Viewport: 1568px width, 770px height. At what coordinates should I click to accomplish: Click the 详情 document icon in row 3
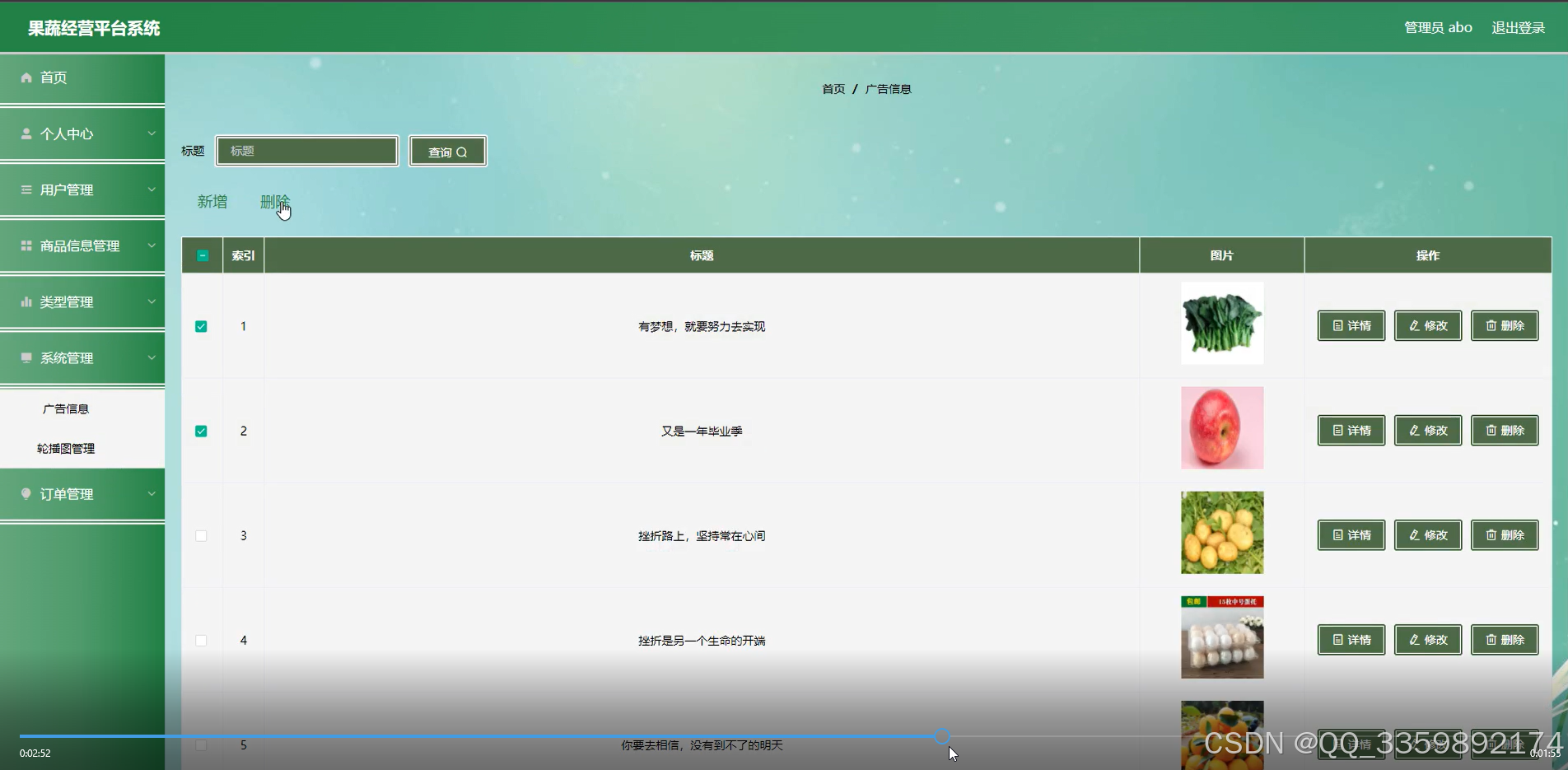(1337, 535)
